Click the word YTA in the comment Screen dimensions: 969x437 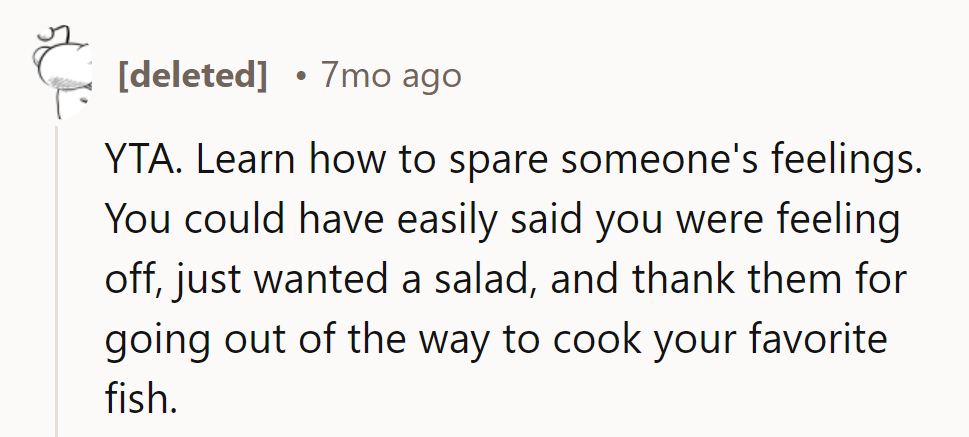(139, 162)
